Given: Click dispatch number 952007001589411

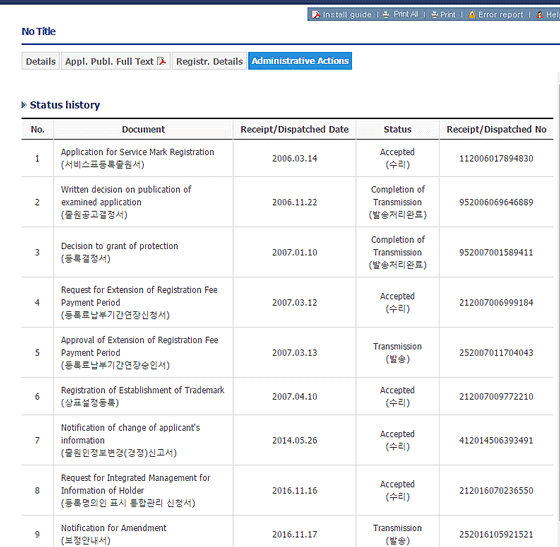Looking at the screenshot, I should click(x=496, y=252).
